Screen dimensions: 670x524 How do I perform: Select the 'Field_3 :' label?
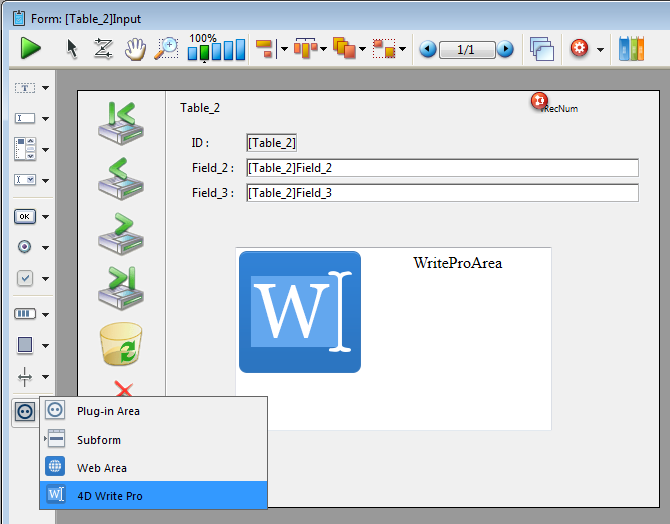click(213, 193)
